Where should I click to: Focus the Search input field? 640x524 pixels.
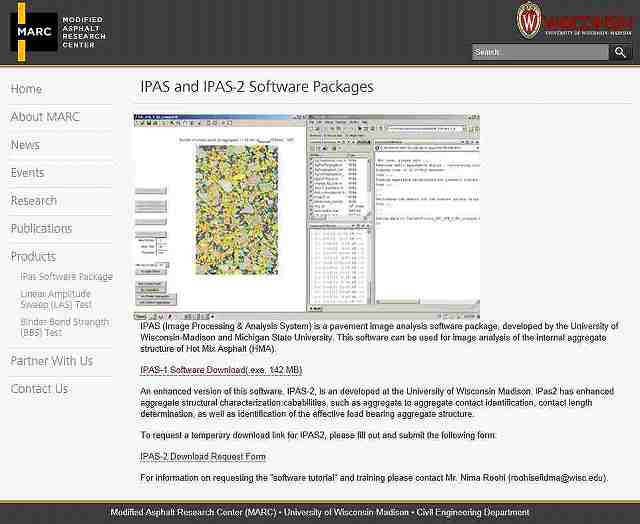(x=540, y=52)
